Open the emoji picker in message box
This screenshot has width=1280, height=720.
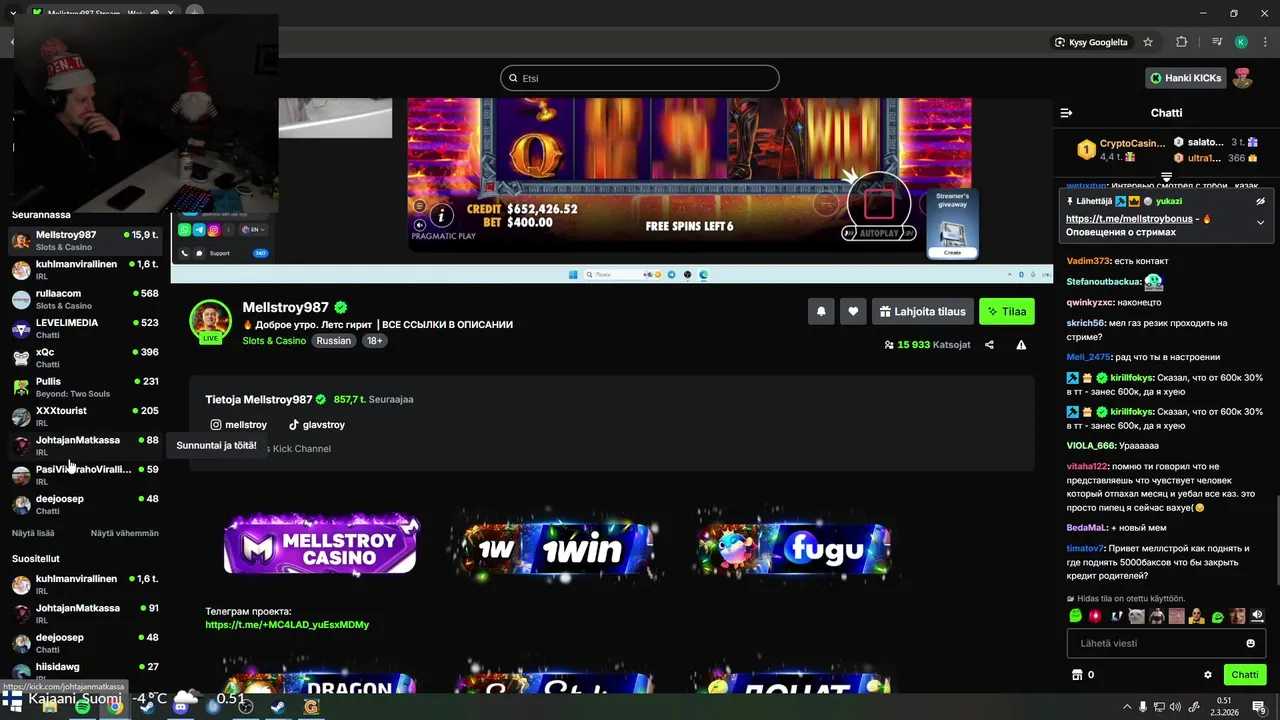pos(1250,643)
